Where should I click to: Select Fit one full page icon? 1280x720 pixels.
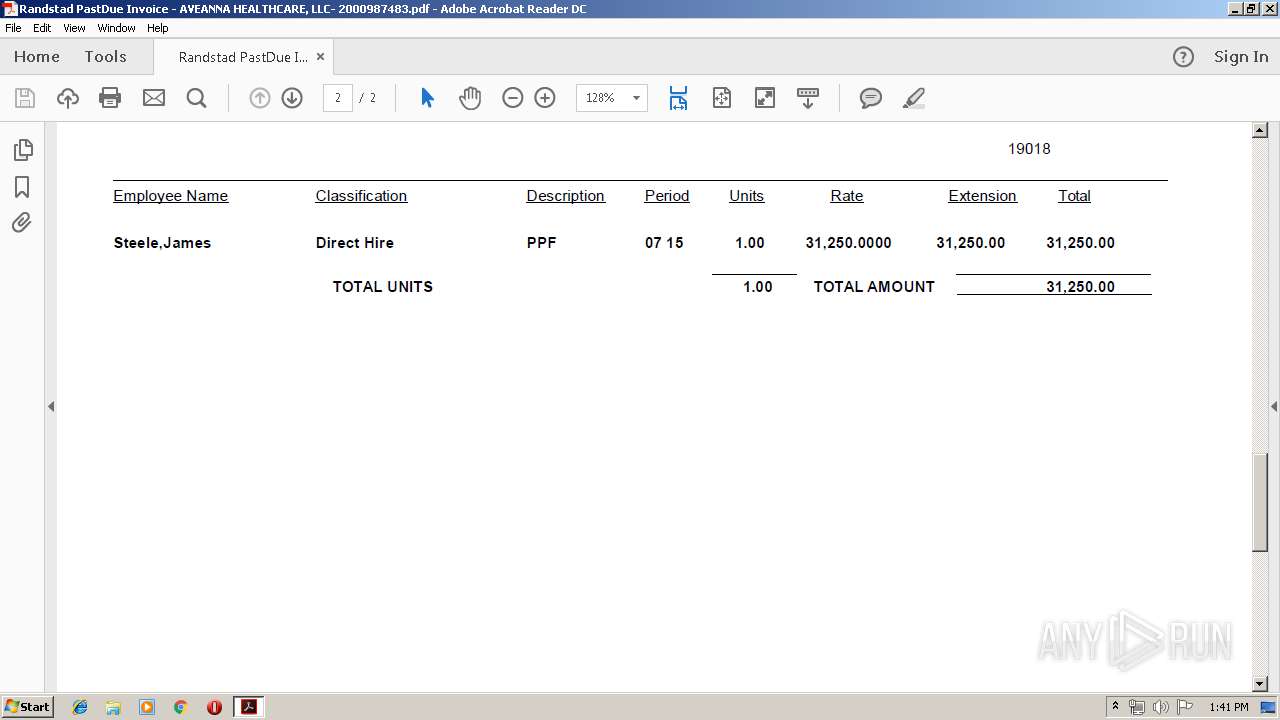click(x=722, y=98)
